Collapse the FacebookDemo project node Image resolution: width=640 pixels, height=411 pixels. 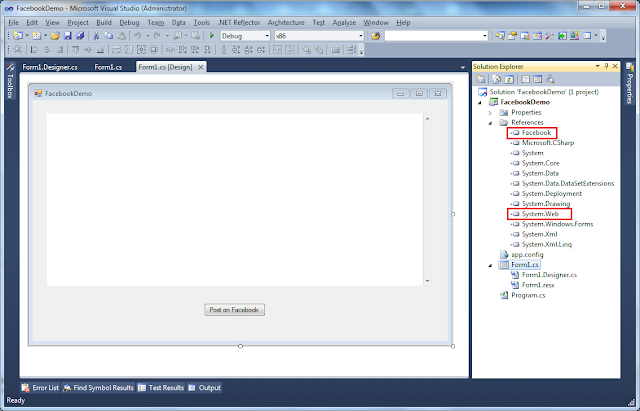480,102
